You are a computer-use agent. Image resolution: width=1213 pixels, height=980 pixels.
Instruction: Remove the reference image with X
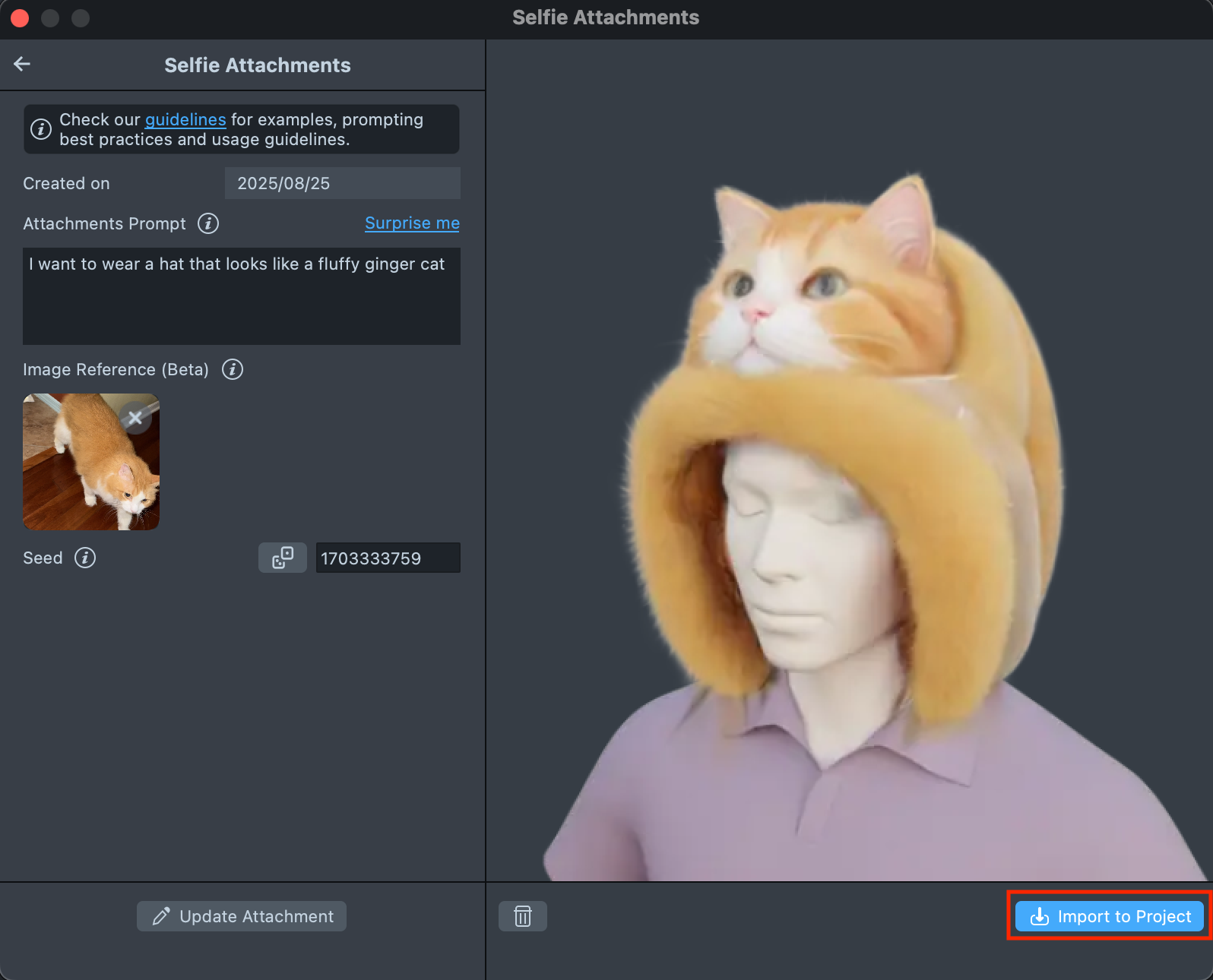pyautogui.click(x=135, y=418)
